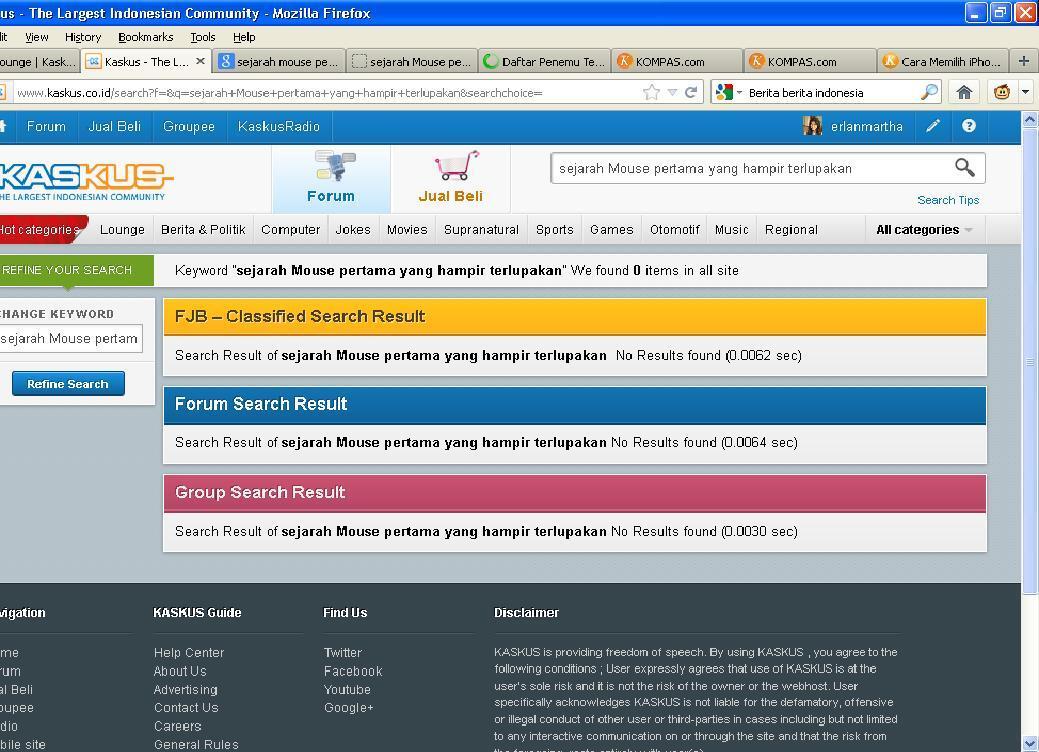This screenshot has height=752, width=1039.
Task: Open the View menu
Action: coord(36,37)
